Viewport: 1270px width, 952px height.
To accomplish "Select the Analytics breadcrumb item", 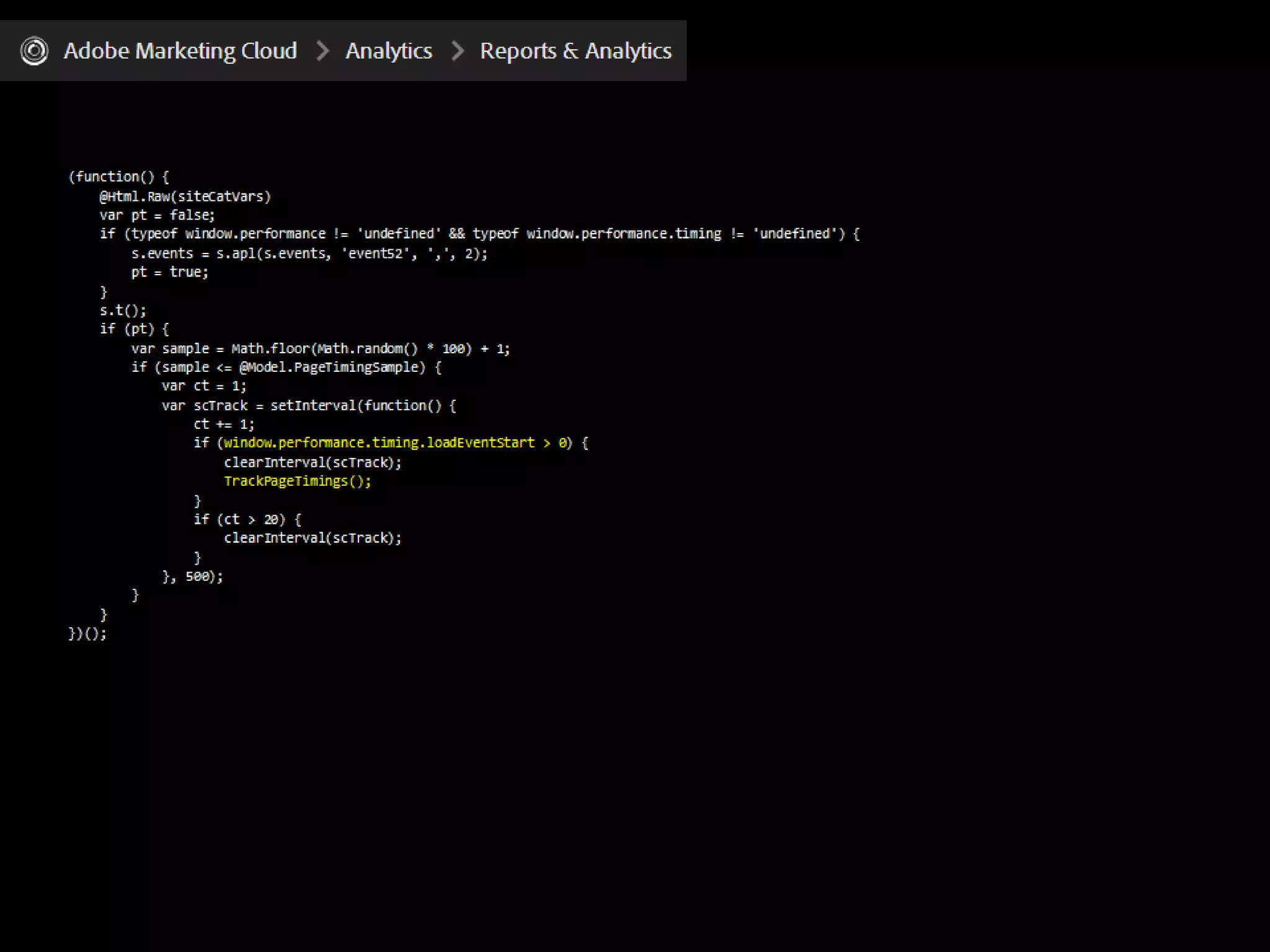I will [x=388, y=51].
